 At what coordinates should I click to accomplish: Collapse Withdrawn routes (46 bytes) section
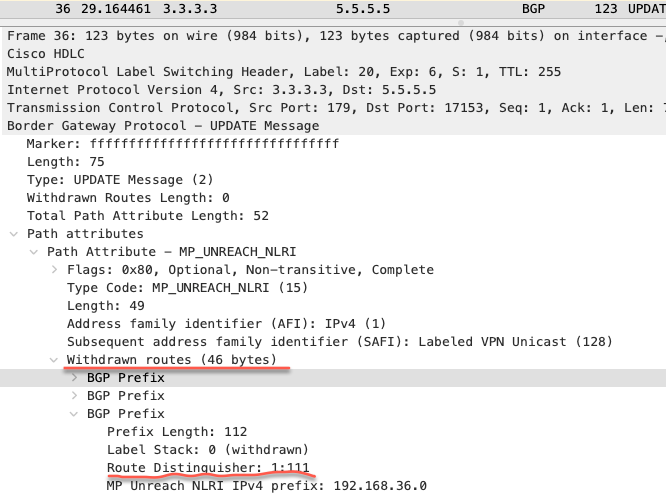pyautogui.click(x=54, y=360)
